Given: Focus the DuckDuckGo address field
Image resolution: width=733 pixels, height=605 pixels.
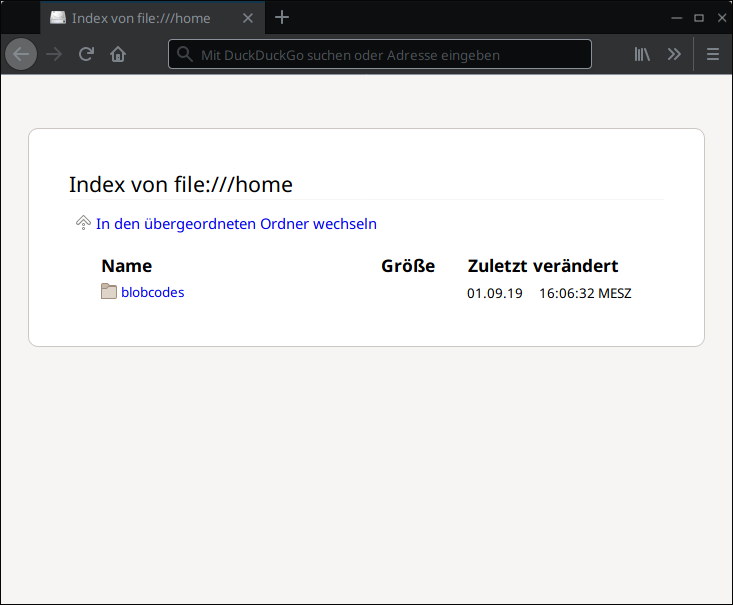Looking at the screenshot, I should [x=380, y=54].
